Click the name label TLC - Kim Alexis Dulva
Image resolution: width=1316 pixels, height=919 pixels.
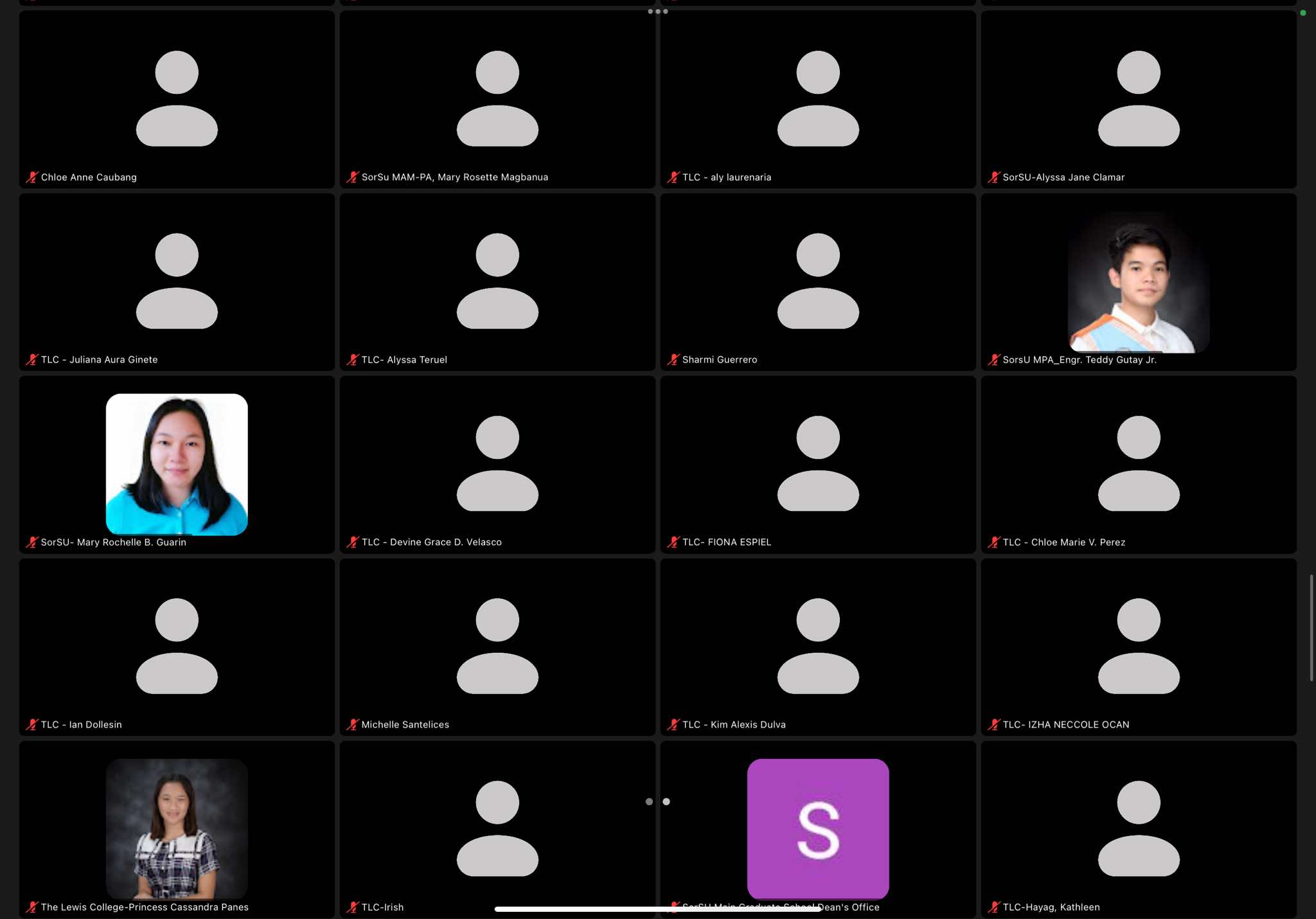click(x=734, y=725)
